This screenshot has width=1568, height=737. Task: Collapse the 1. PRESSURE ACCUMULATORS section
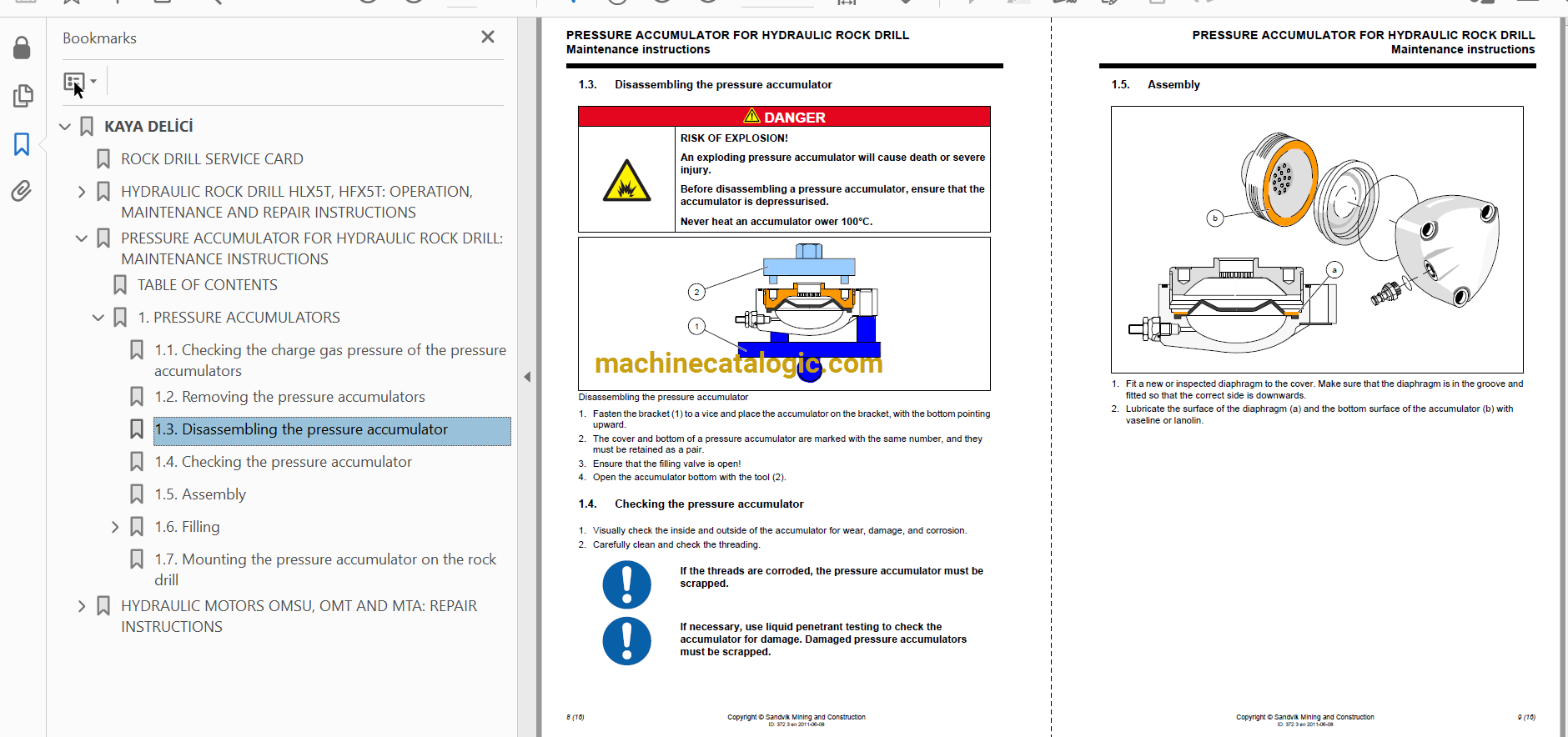click(98, 318)
